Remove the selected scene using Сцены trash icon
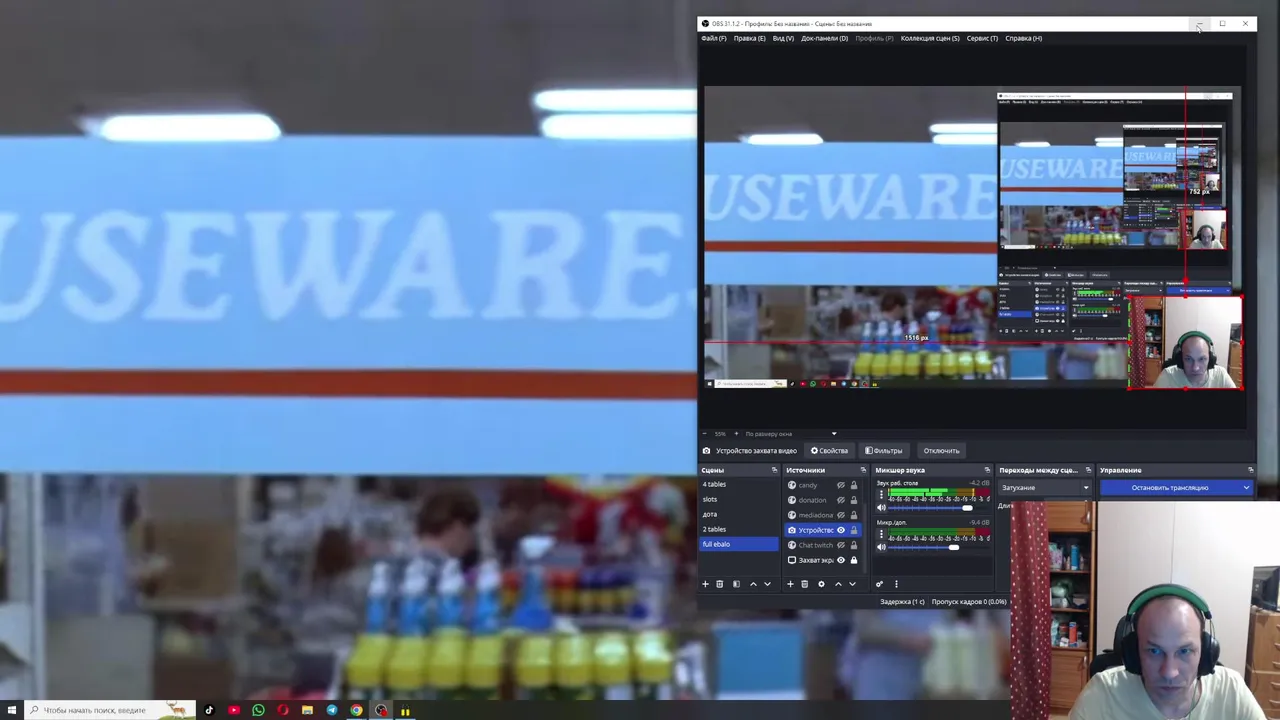 point(719,584)
